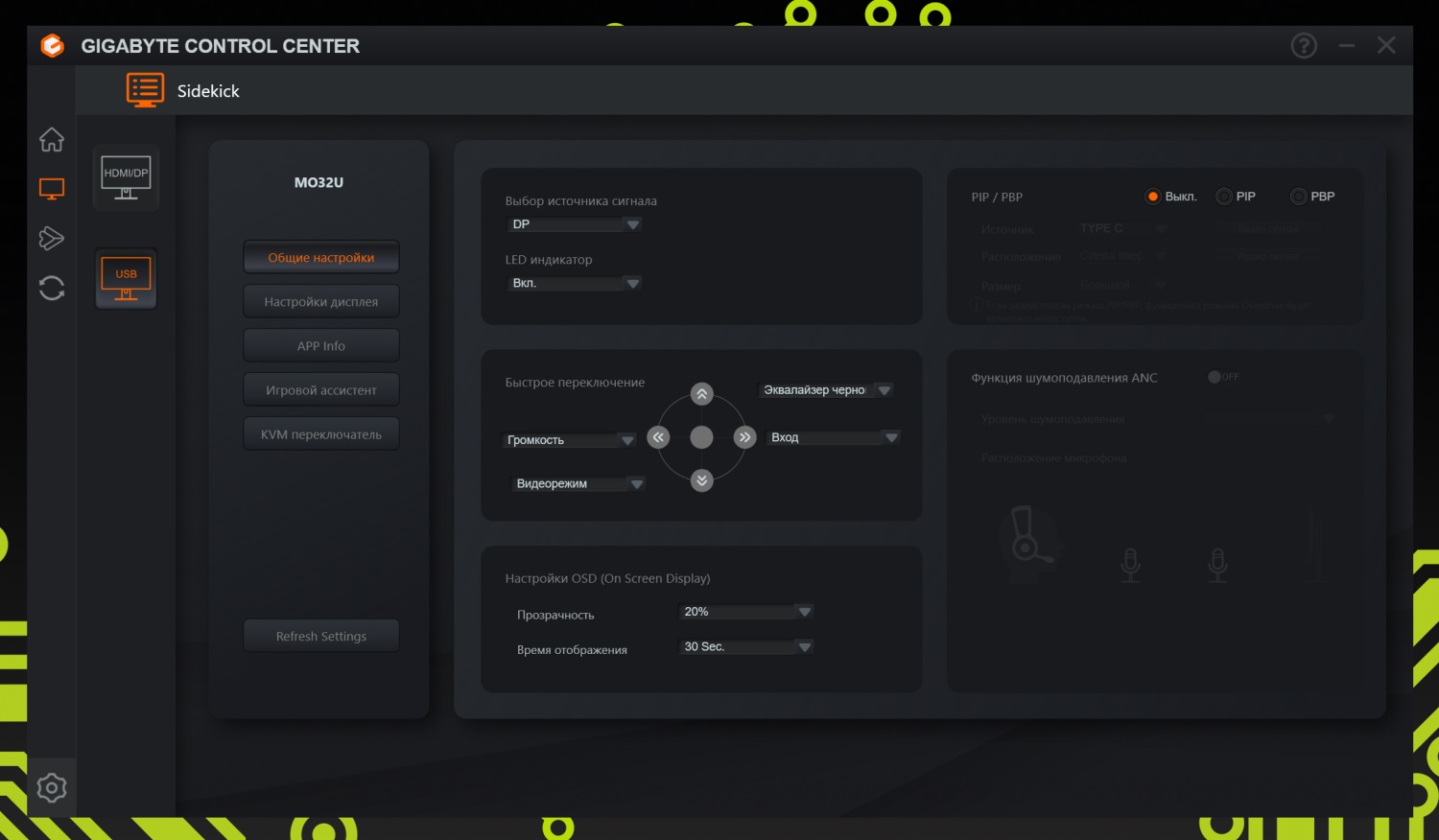Open the Видеорежим quick switch dropdown
Viewport: 1439px width, 840px height.
(x=577, y=484)
